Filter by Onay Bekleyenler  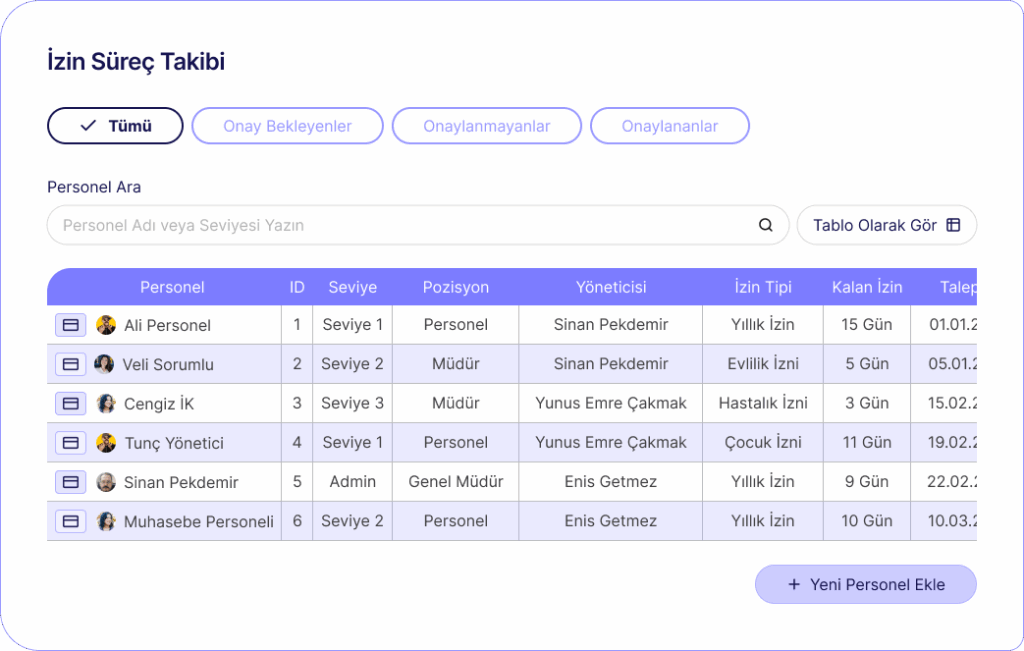pos(287,126)
